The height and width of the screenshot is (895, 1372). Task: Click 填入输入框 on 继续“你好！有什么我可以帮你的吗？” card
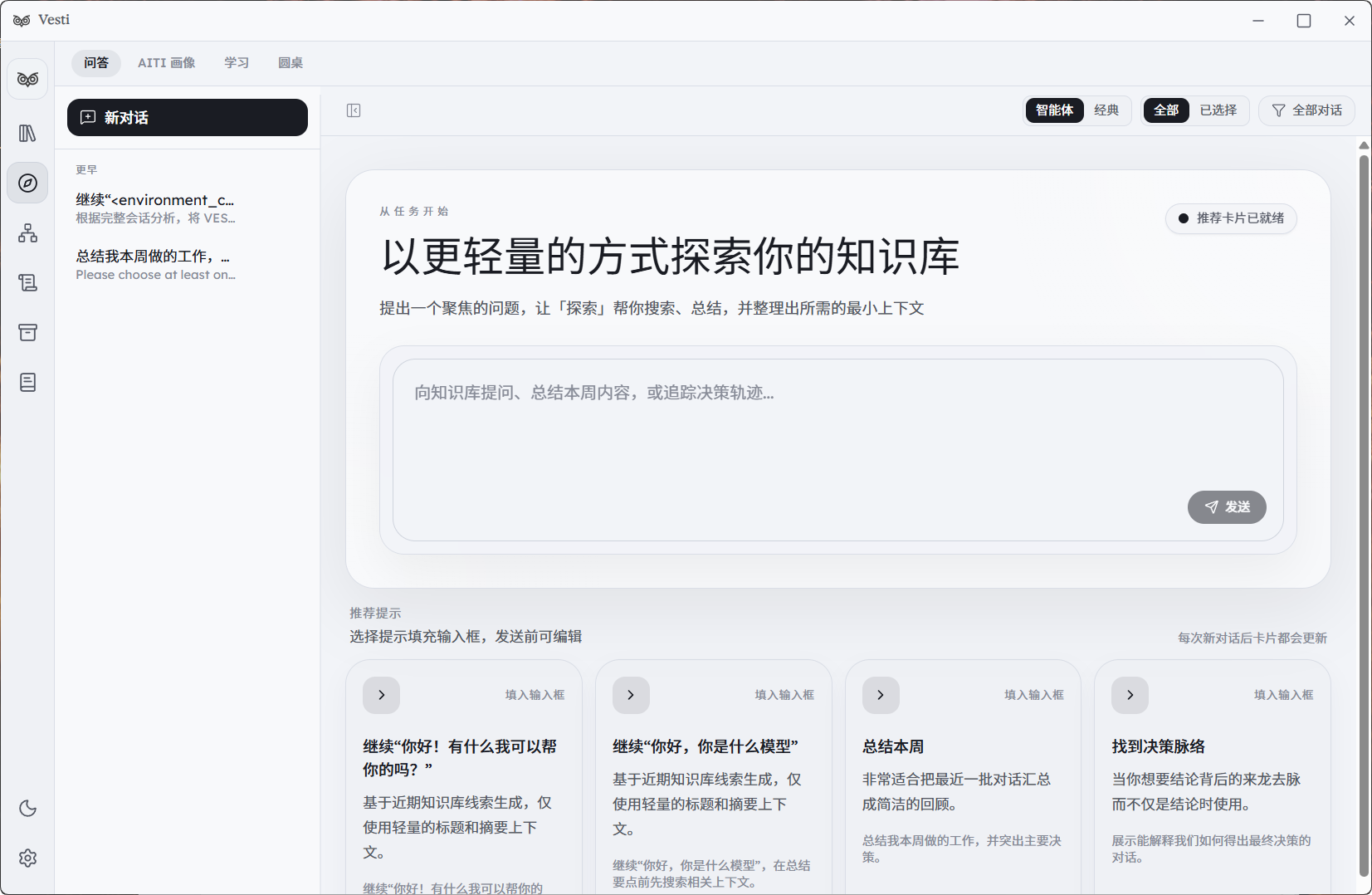535,695
